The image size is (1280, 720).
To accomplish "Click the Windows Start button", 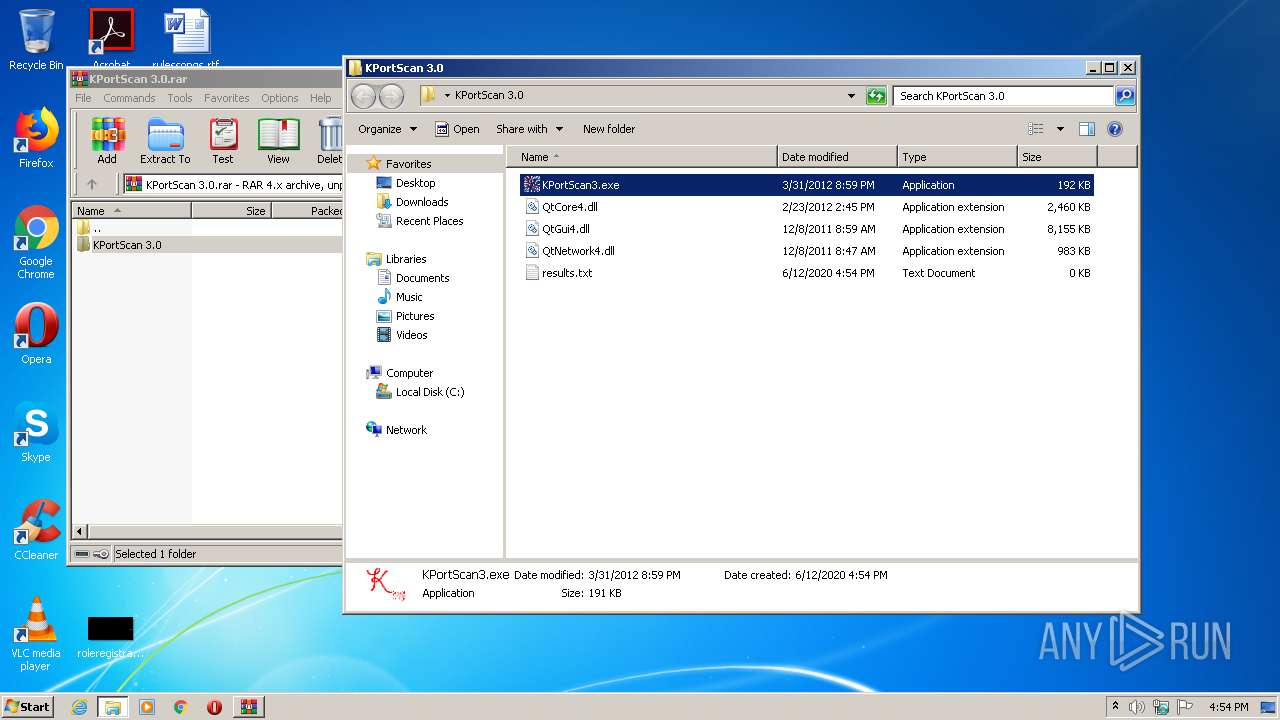I will click(x=28, y=706).
